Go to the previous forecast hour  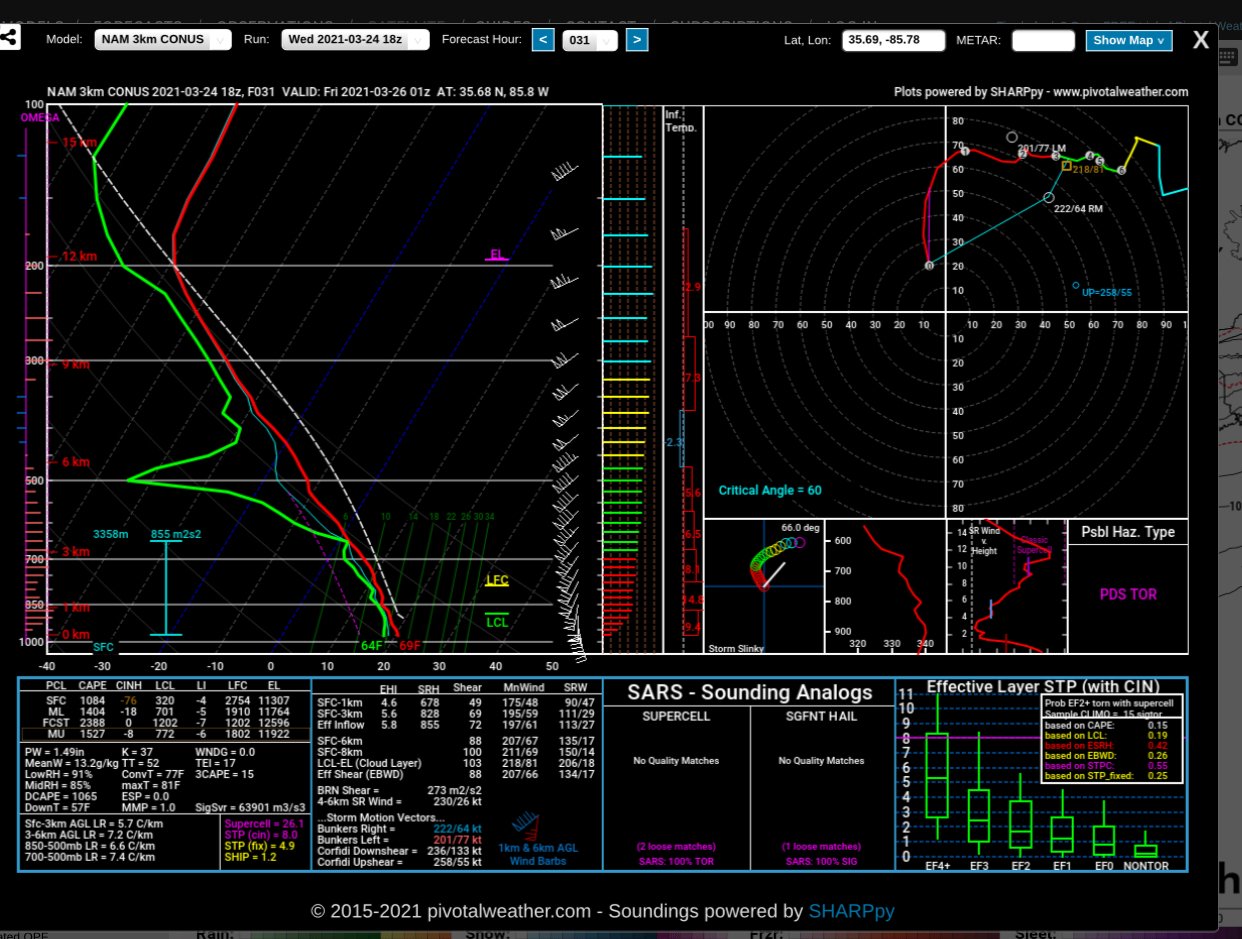pos(542,40)
